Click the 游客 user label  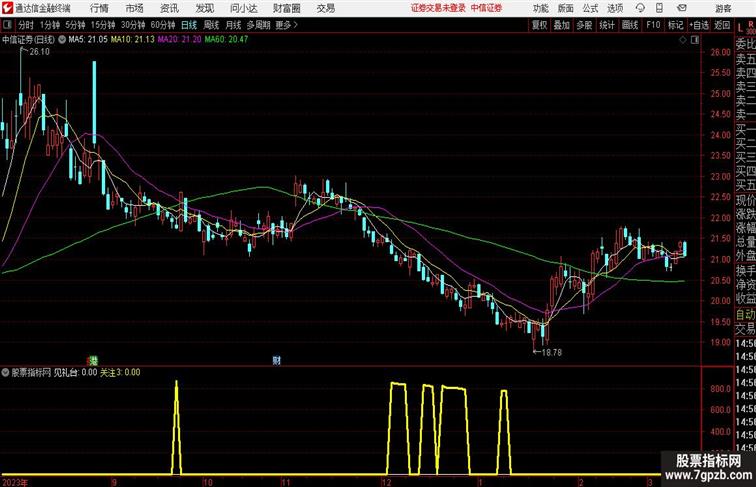[x=723, y=8]
